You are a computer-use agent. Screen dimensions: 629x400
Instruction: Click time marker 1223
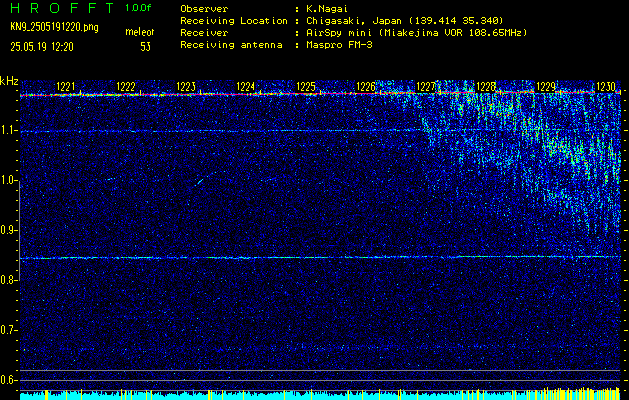tap(186, 86)
